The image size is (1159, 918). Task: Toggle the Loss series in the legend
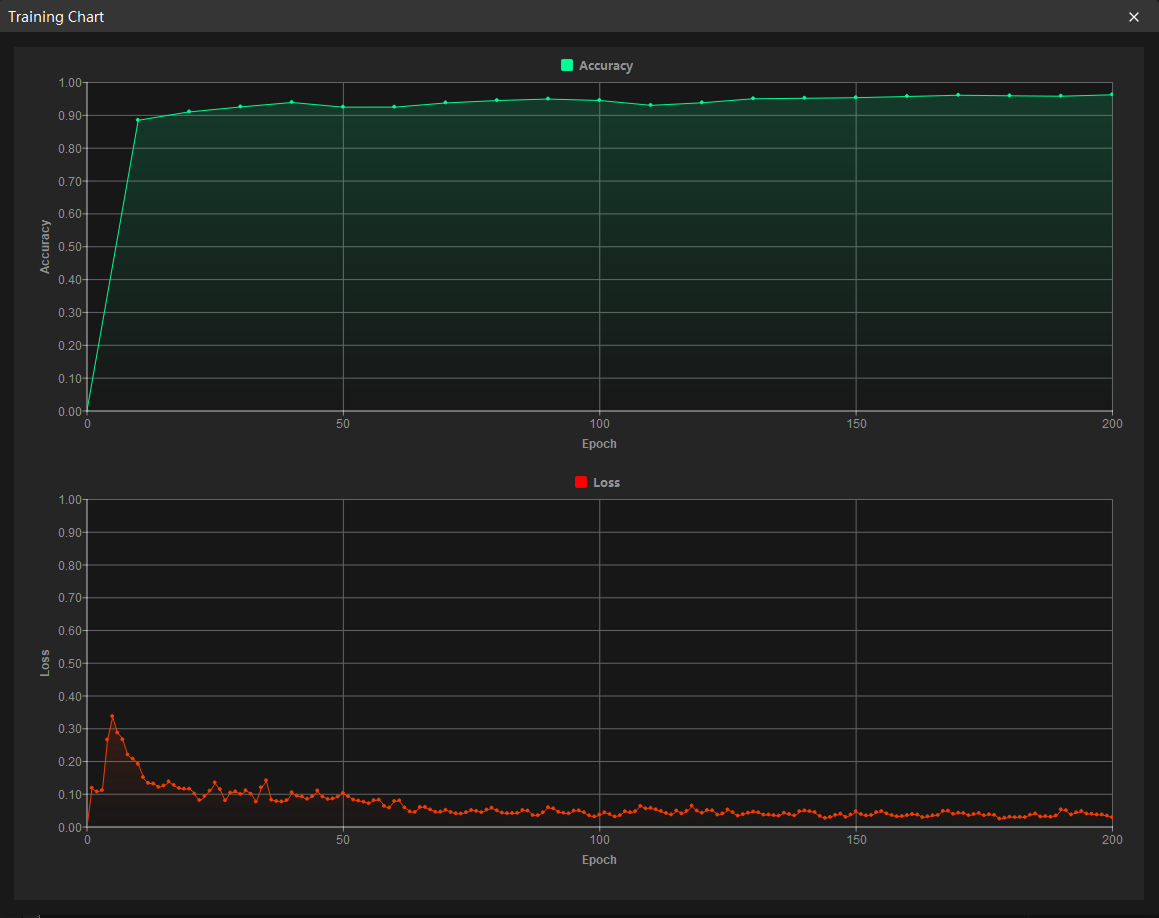(x=598, y=483)
